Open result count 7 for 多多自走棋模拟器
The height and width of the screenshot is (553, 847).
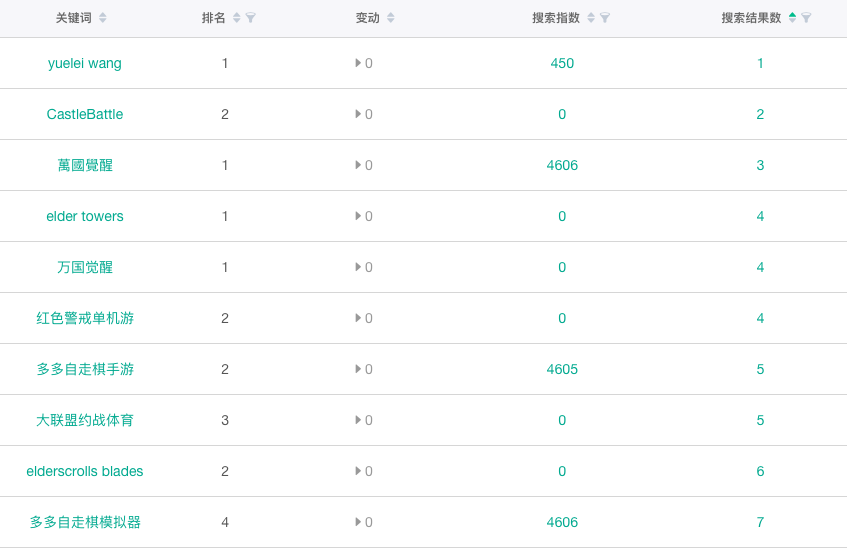pos(760,522)
